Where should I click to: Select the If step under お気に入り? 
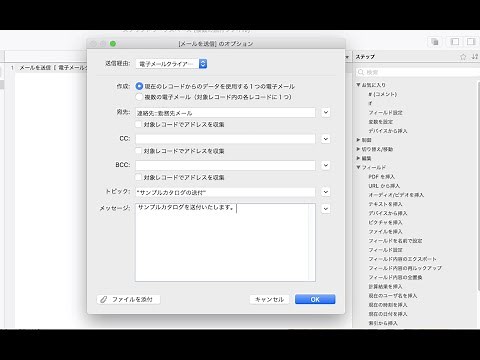[x=370, y=103]
